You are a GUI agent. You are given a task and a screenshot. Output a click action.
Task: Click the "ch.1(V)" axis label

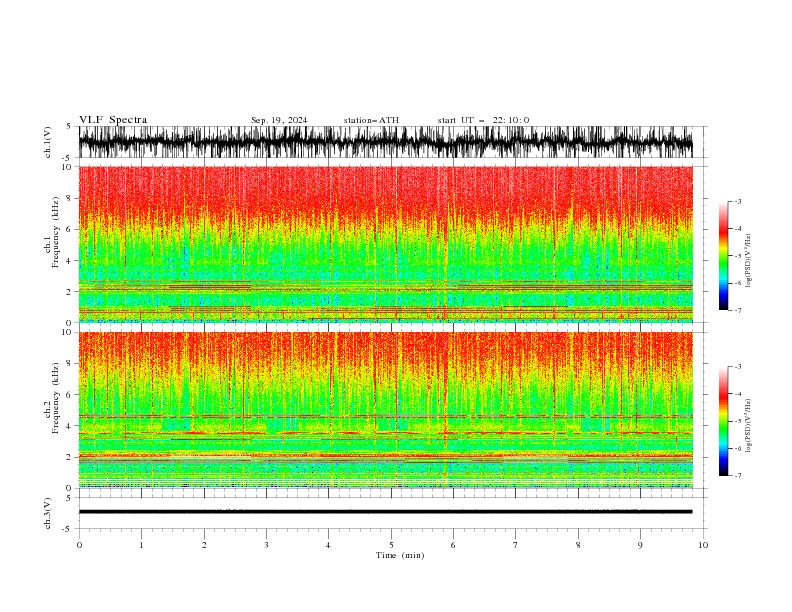coord(48,142)
